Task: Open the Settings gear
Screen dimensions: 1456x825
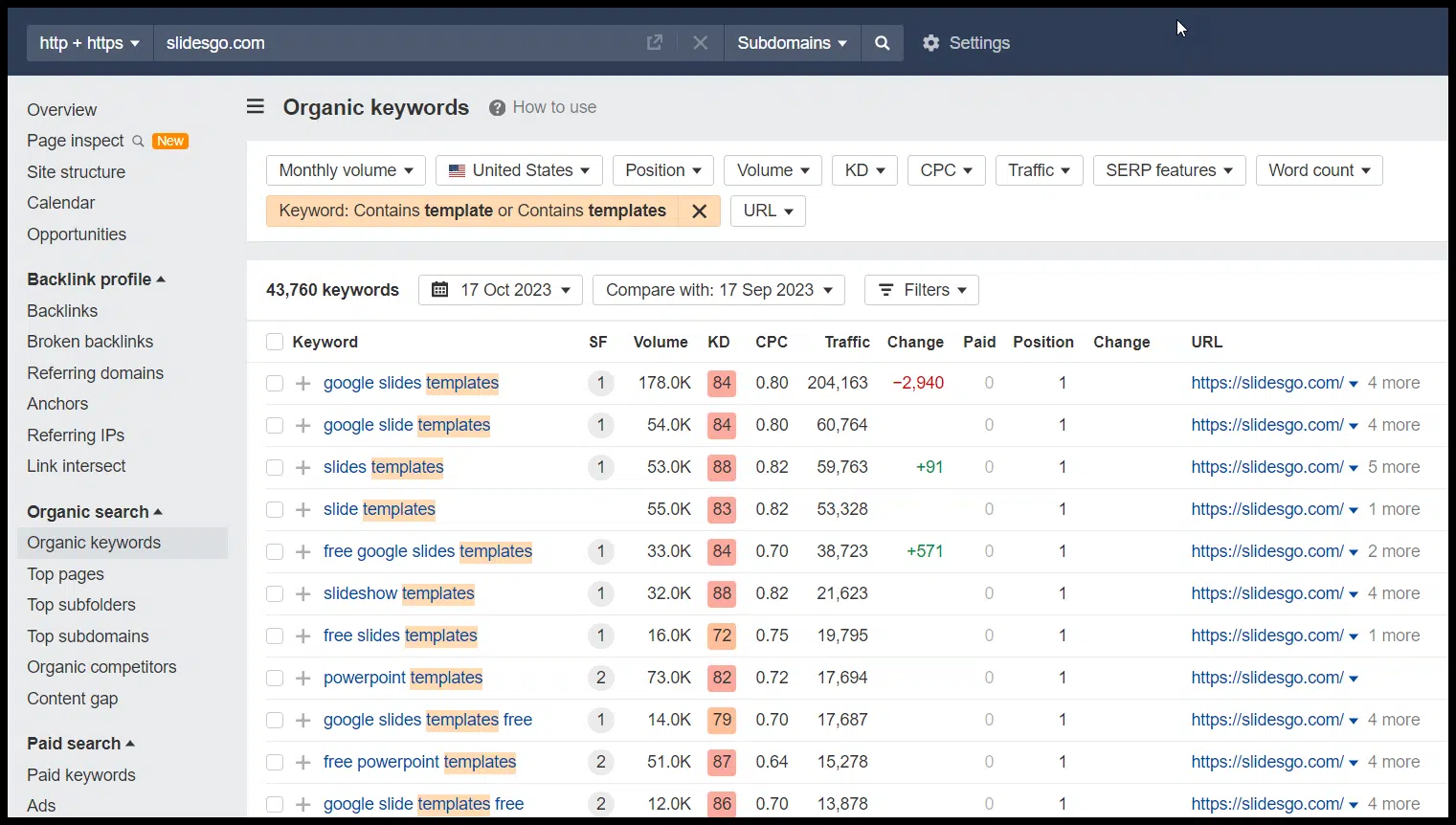Action: (x=966, y=43)
